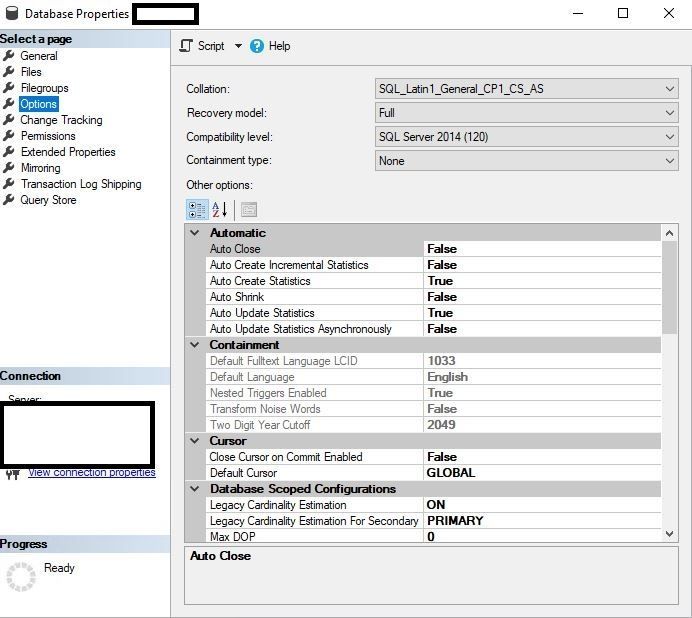Open the Collation dropdown
Viewport: 692px width, 618px height.
[x=527, y=89]
